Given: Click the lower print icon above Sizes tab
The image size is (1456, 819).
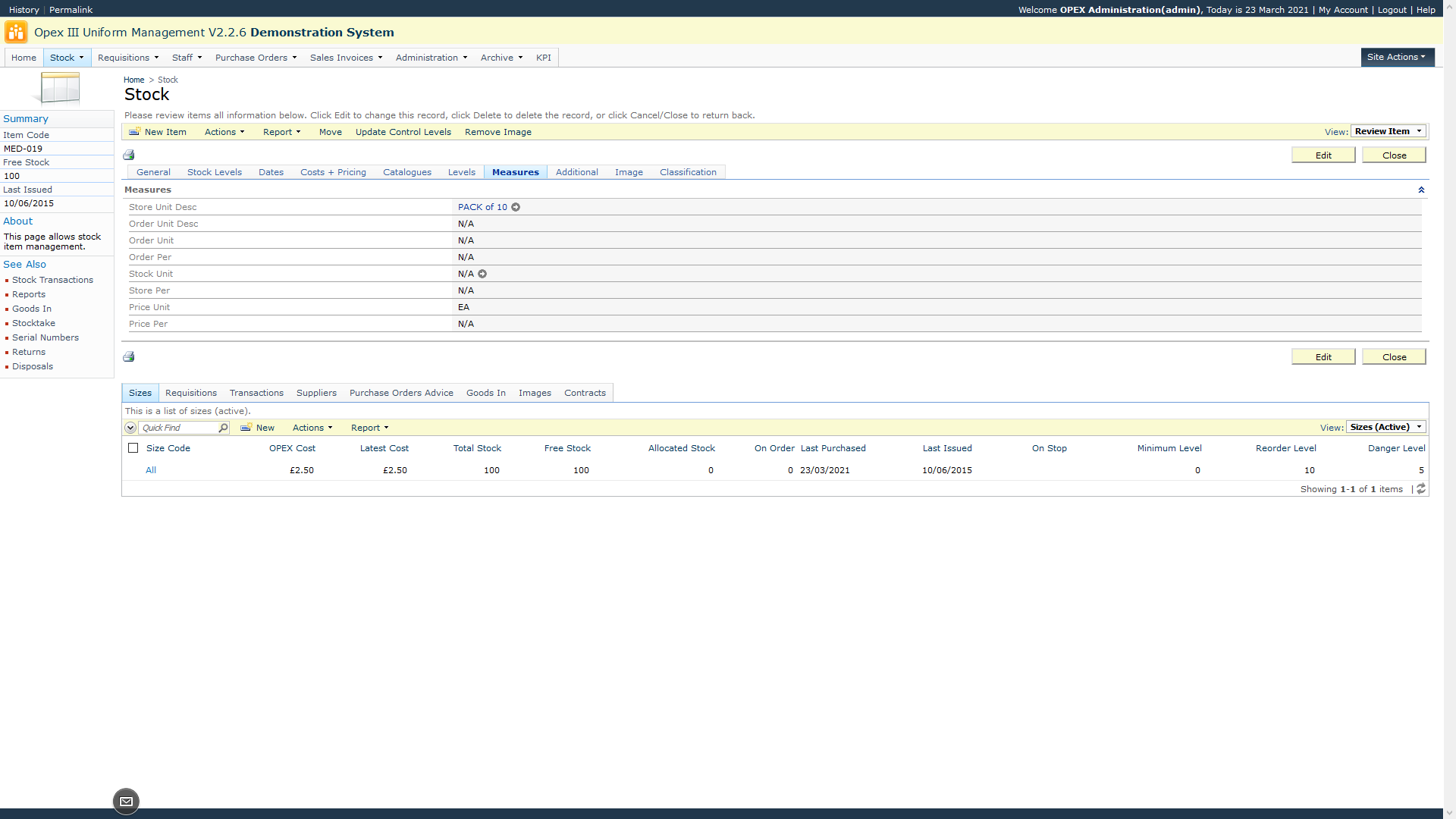Looking at the screenshot, I should pos(129,356).
